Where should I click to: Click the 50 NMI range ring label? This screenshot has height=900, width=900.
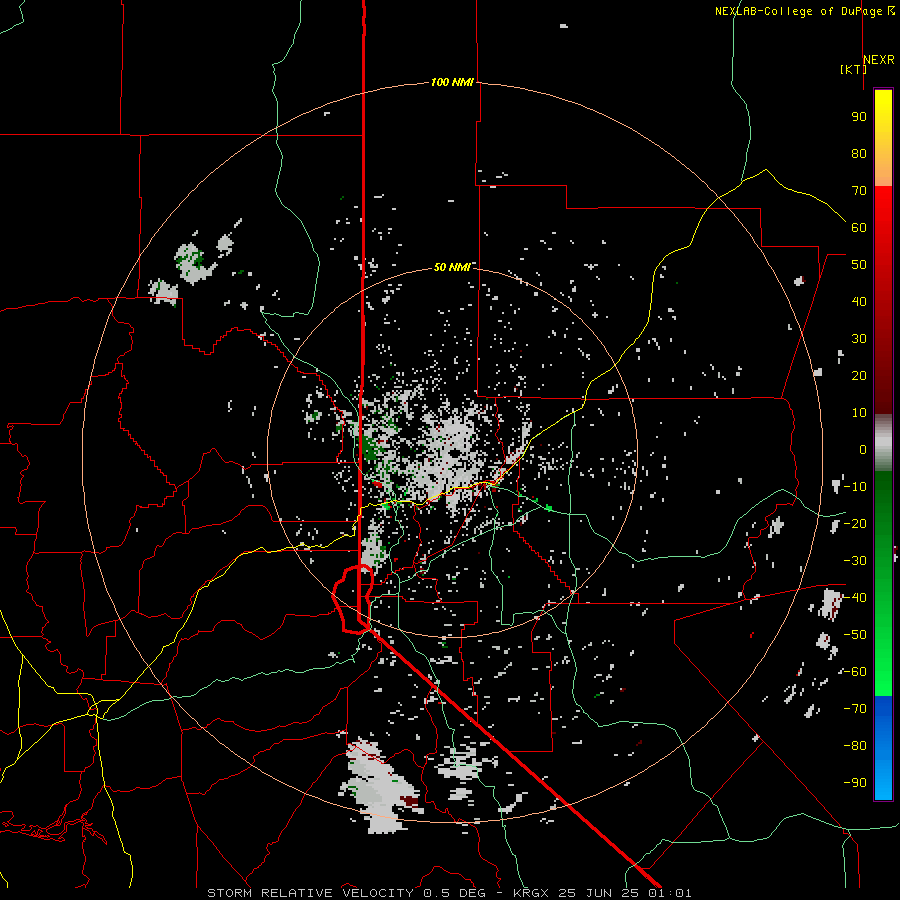click(452, 267)
